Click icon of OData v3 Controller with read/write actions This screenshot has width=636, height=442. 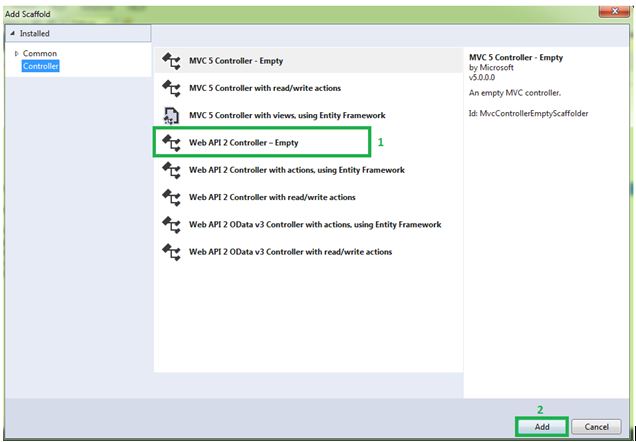click(x=171, y=252)
